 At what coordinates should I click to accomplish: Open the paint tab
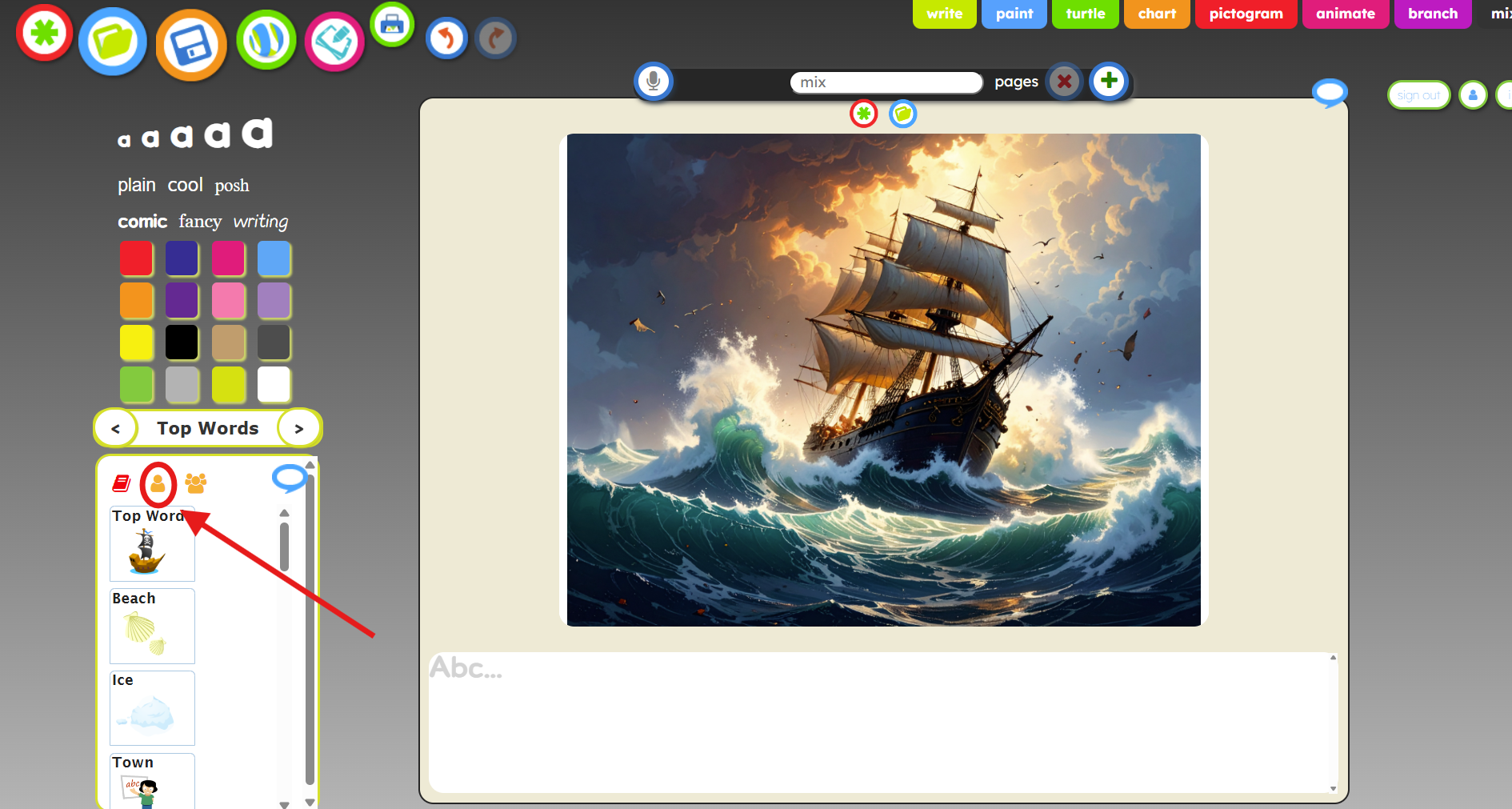1014,14
